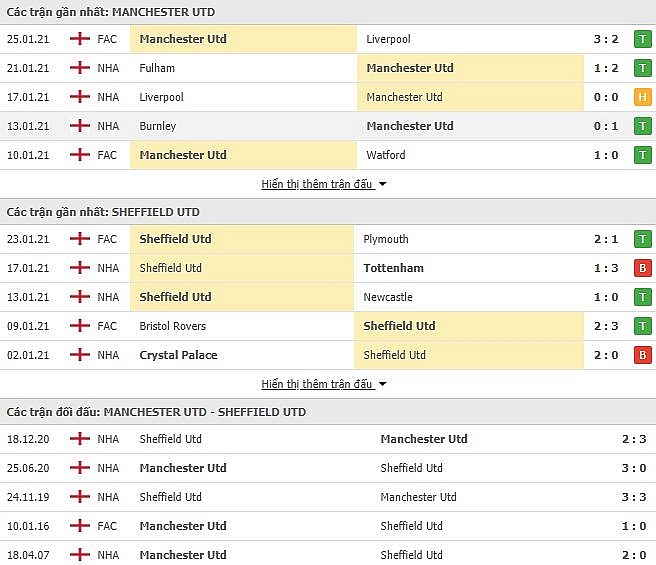The width and height of the screenshot is (656, 565).
Task: Click green T badge for Burnley 0:1 match
Action: [x=643, y=126]
